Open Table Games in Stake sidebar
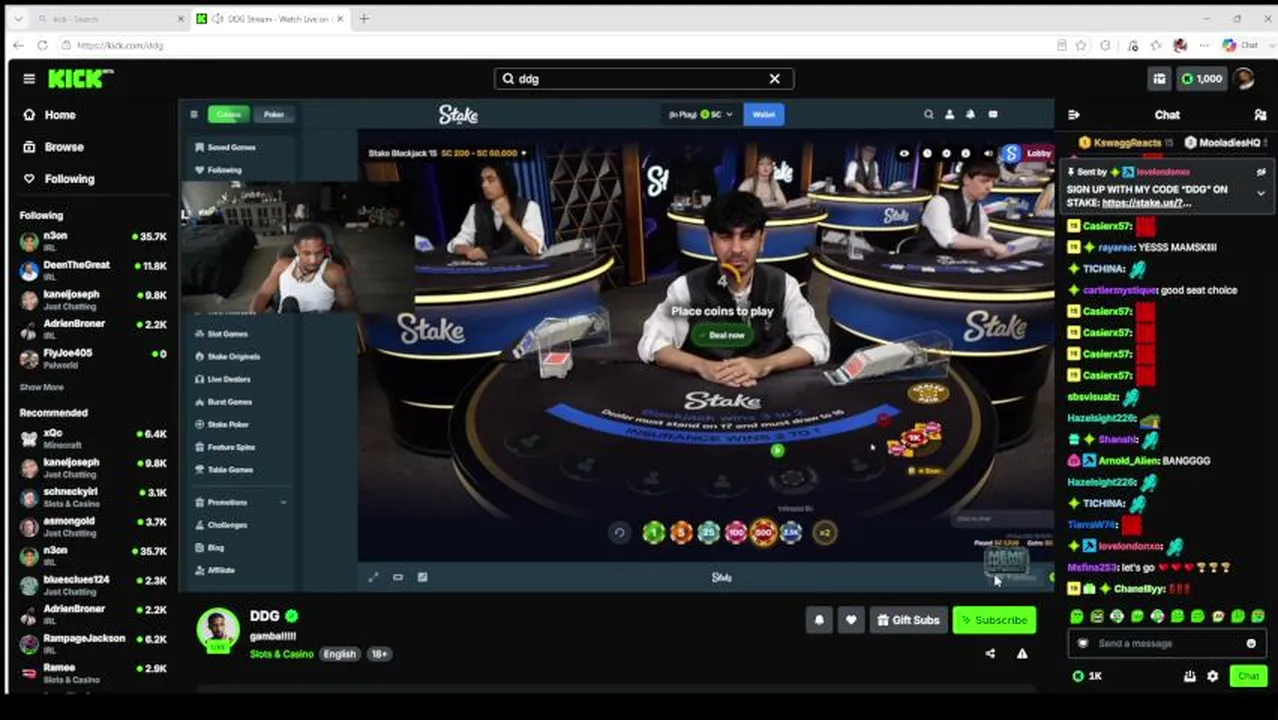 [x=230, y=469]
